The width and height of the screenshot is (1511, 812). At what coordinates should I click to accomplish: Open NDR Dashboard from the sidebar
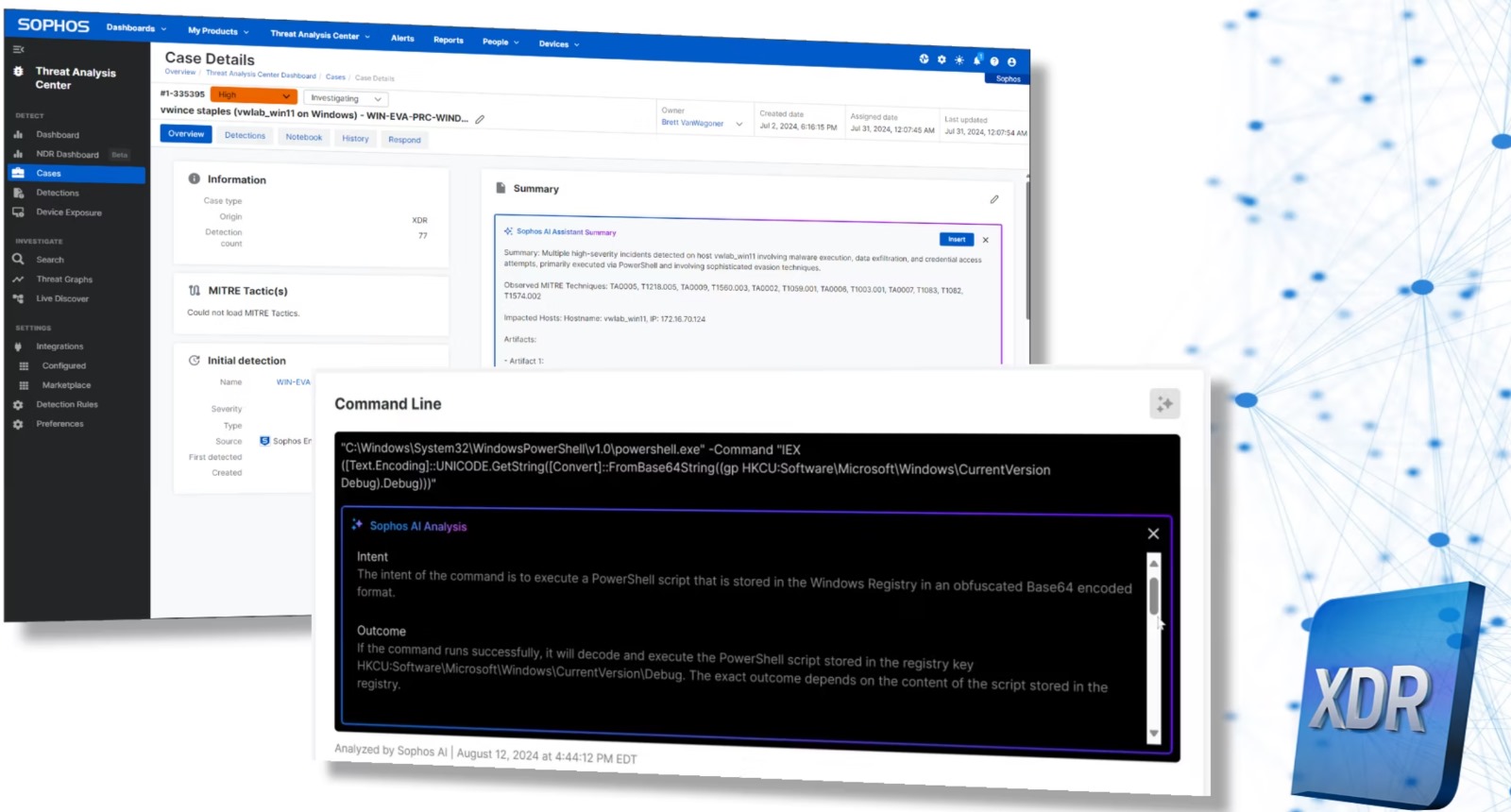coord(67,154)
